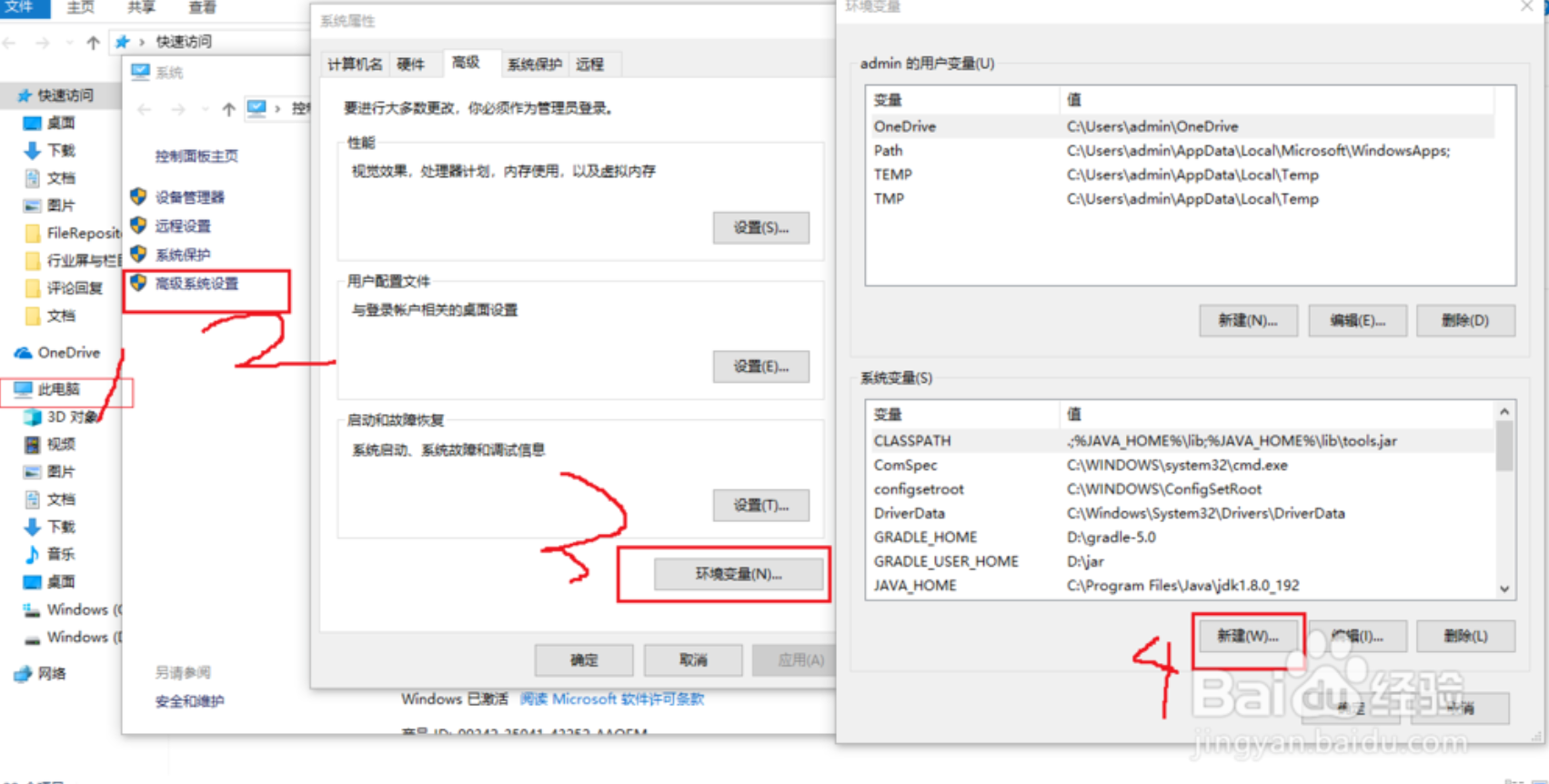The image size is (1549, 784).
Task: Click 删除(L) for system variables
Action: click(1465, 636)
